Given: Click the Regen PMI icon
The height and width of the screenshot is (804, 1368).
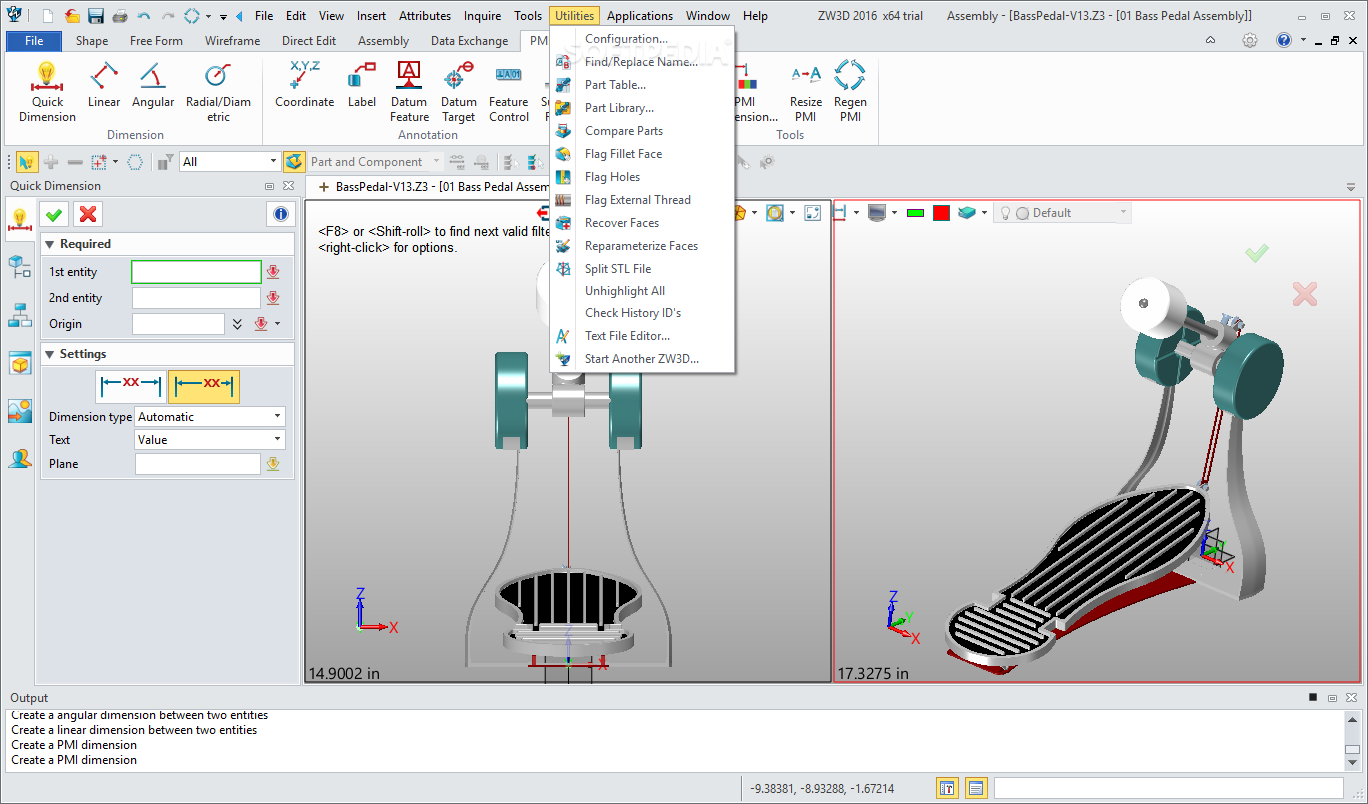Looking at the screenshot, I should (849, 91).
